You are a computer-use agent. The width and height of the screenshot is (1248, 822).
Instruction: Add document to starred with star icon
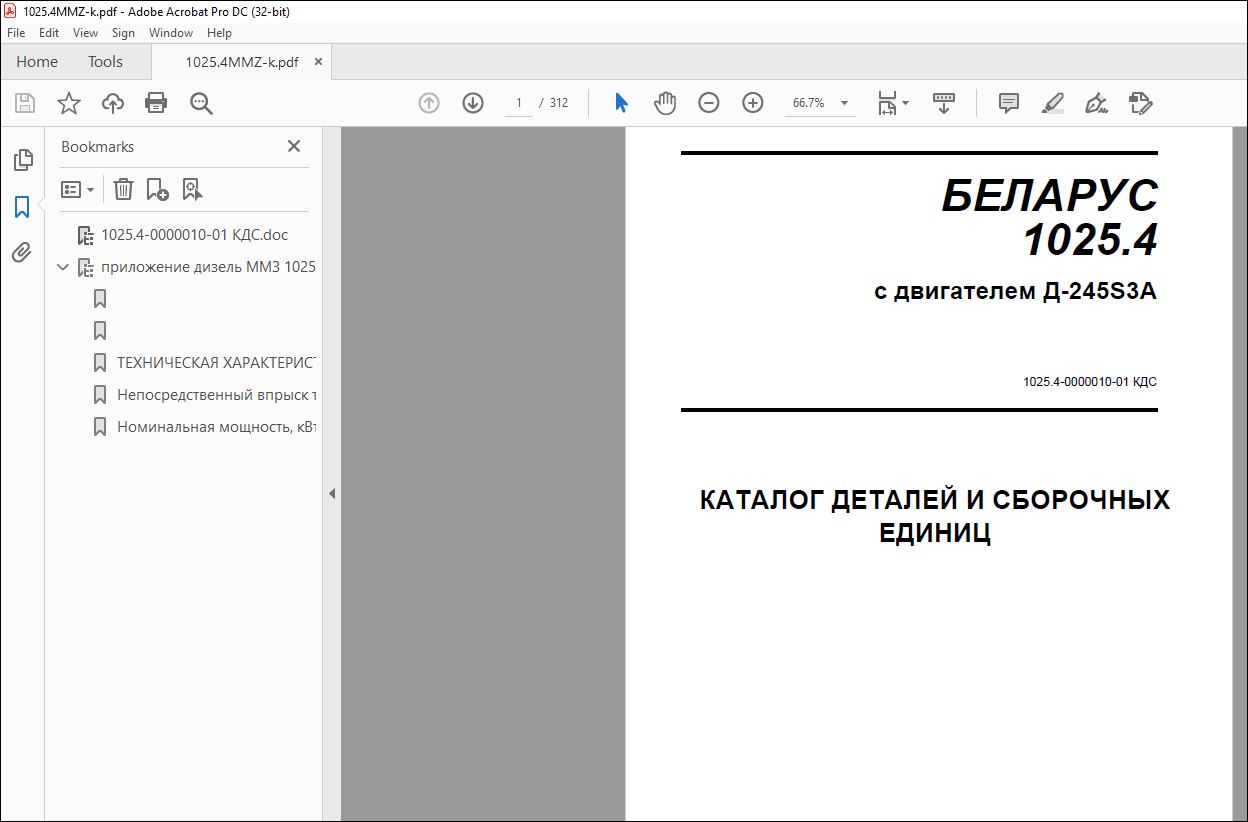68,103
